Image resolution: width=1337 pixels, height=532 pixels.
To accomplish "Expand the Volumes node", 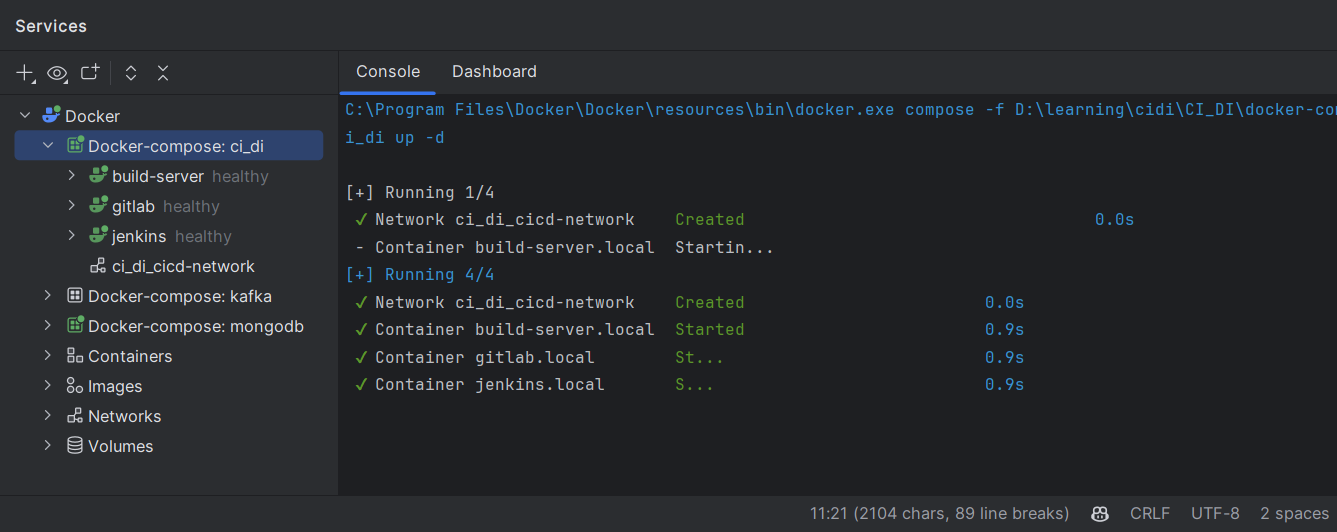I will pyautogui.click(x=48, y=446).
